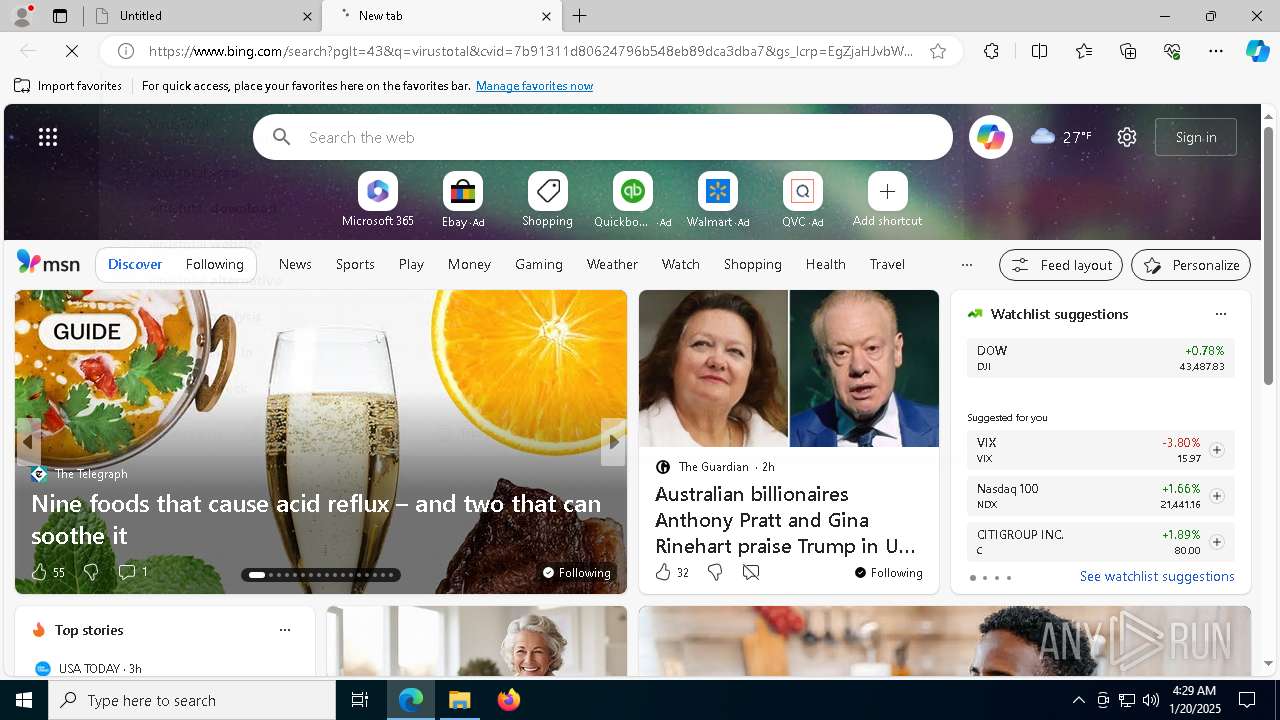Open Windows Start menu

click(x=24, y=700)
